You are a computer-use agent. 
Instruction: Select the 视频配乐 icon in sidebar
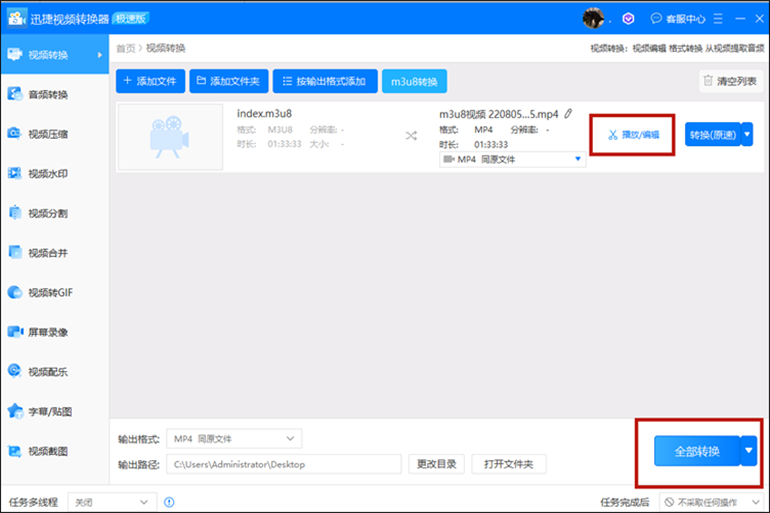(x=15, y=371)
